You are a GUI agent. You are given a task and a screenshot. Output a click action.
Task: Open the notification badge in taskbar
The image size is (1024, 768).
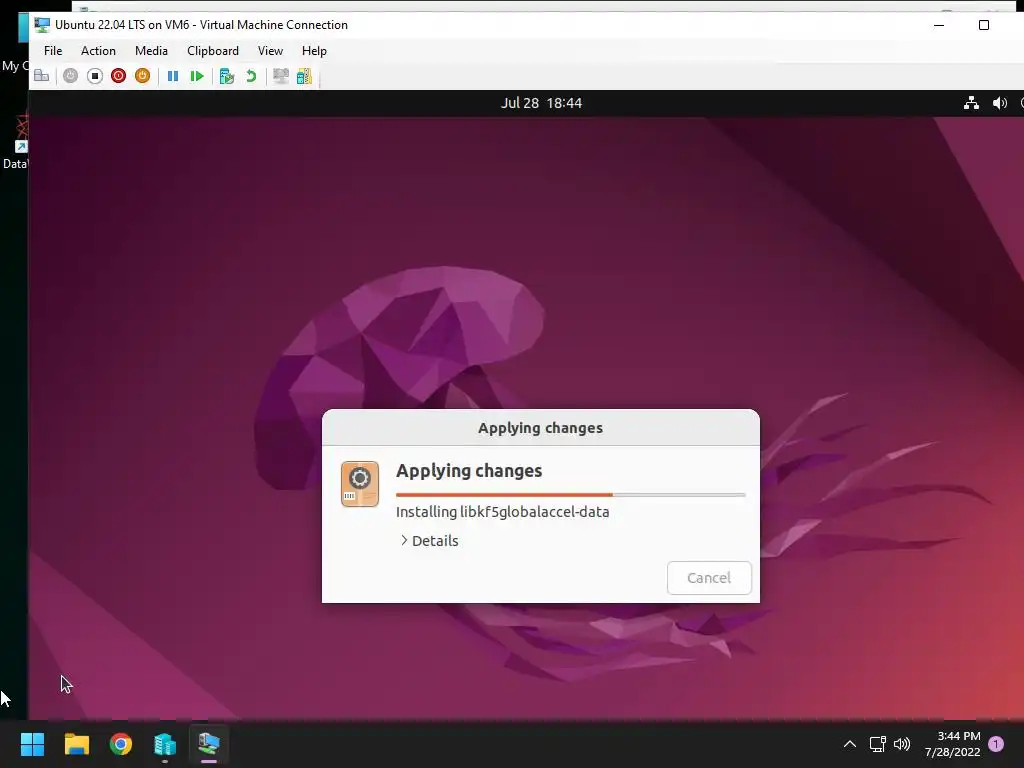[996, 744]
